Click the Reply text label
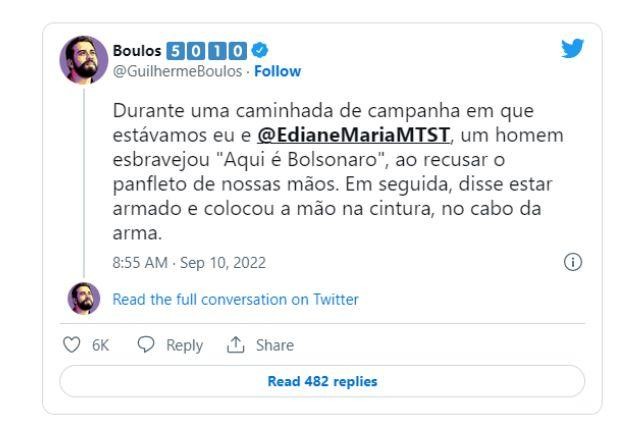 click(183, 345)
